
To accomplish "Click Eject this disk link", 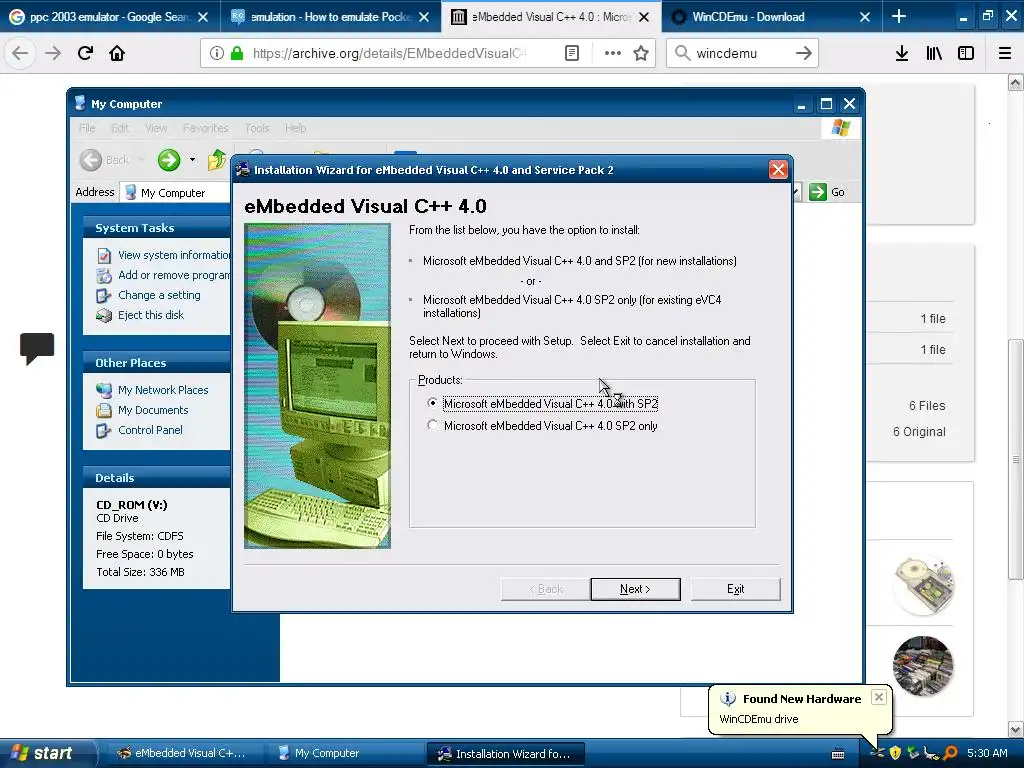I will pyautogui.click(x=151, y=315).
